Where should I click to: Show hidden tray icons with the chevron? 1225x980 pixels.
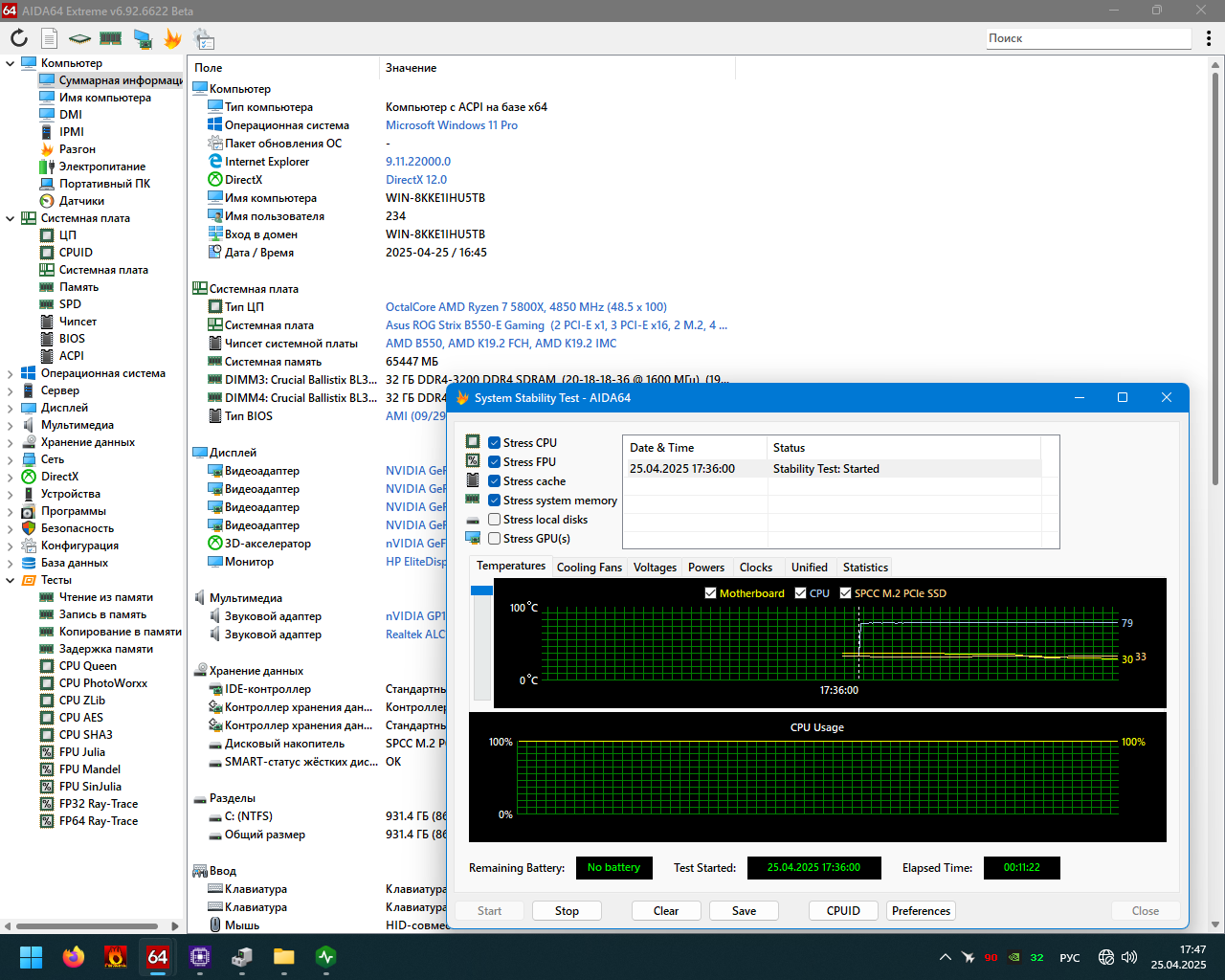[x=945, y=957]
